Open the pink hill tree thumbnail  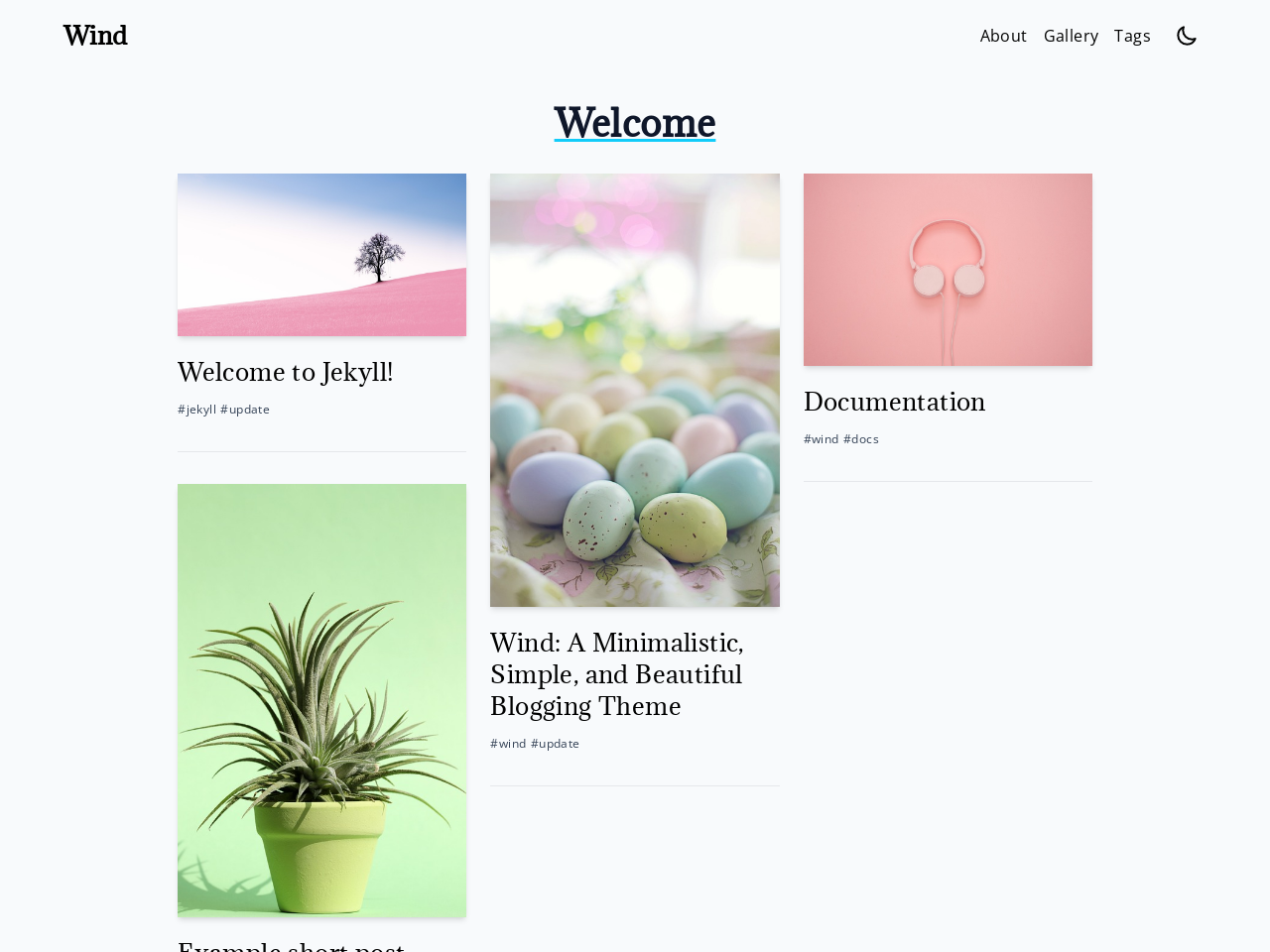coord(321,255)
